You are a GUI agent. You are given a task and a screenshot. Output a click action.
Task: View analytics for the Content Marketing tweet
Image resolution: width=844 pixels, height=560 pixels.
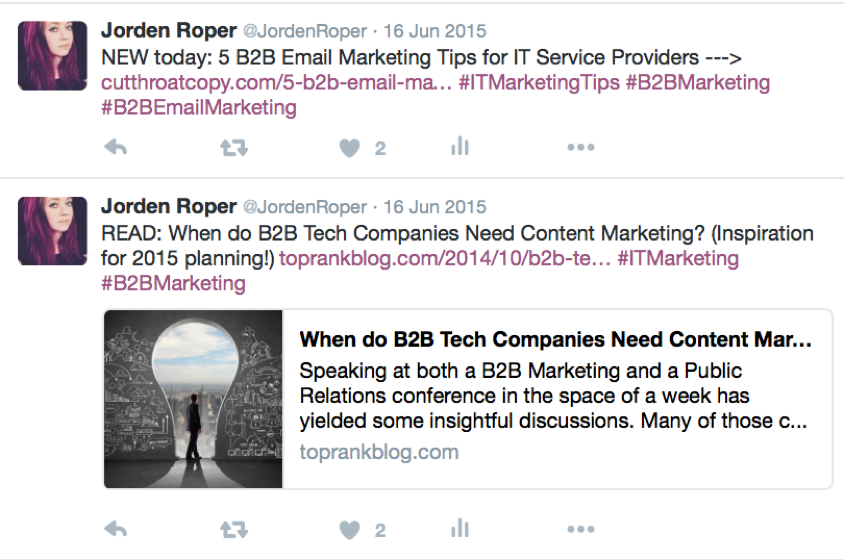coord(460,528)
